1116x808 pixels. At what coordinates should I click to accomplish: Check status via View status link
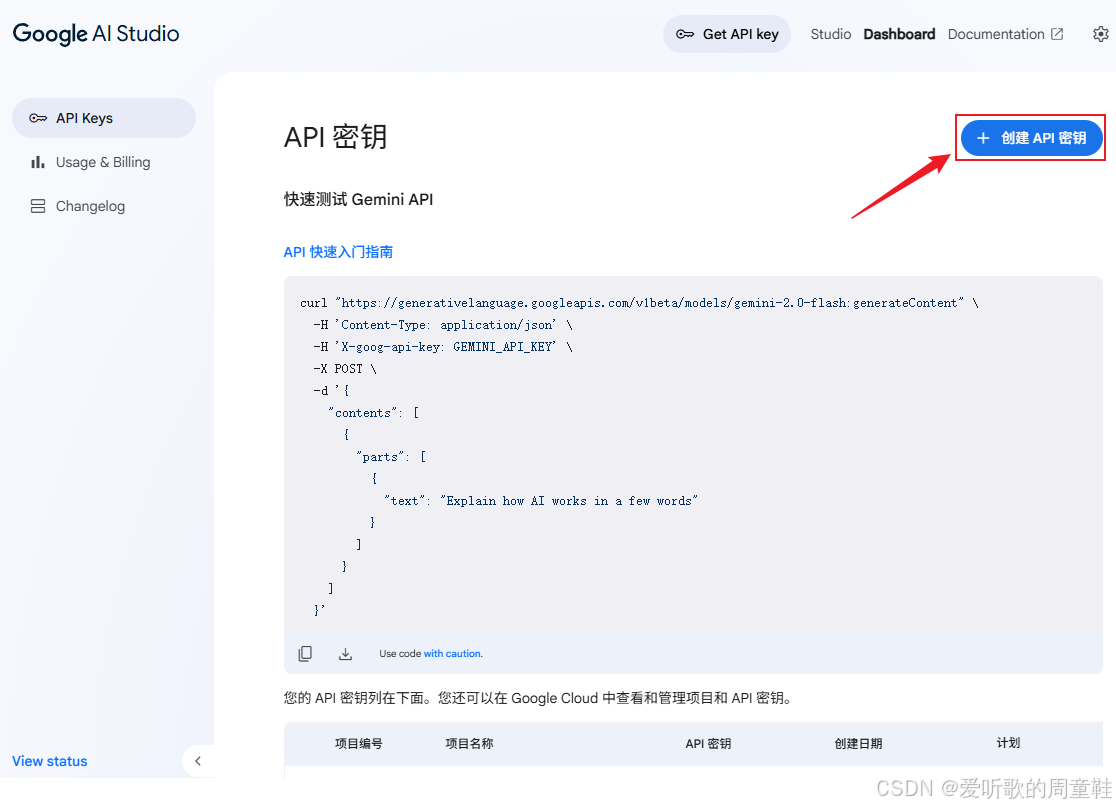(x=49, y=761)
